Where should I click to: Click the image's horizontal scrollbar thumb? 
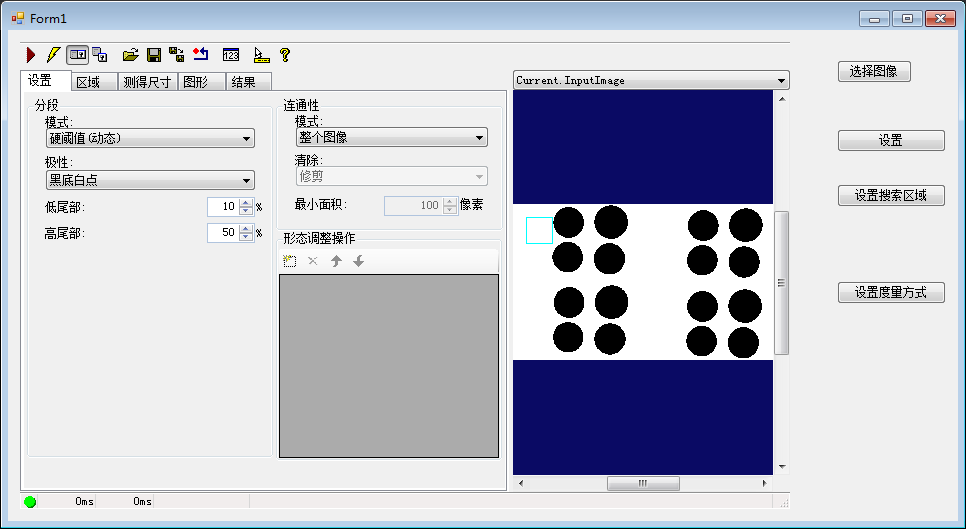(643, 483)
